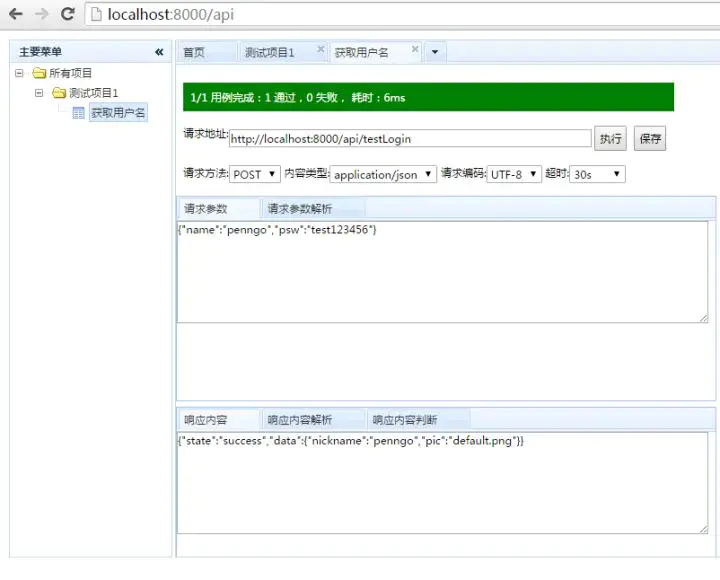Open the 请求编码 UTF-8 dropdown
Screen dimensions: 720x580
tap(514, 174)
